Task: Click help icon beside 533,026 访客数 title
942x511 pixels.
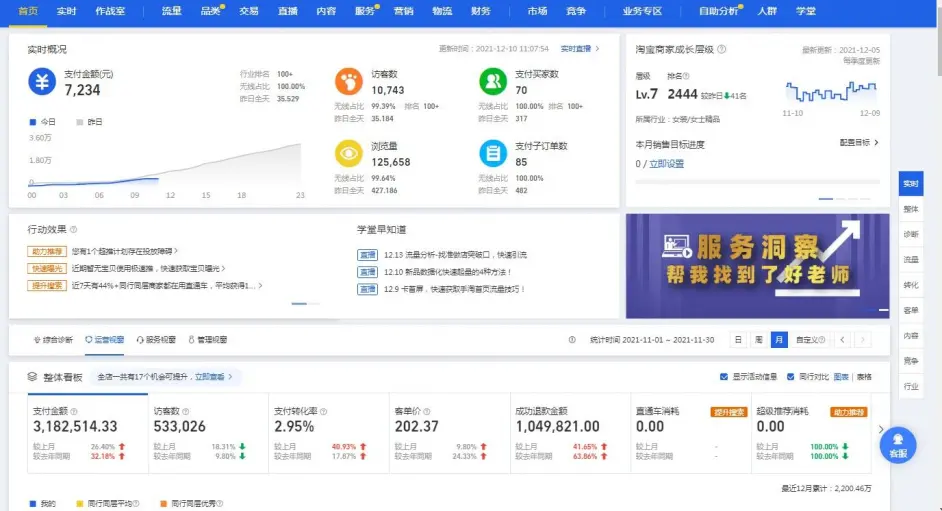Action: [x=186, y=411]
